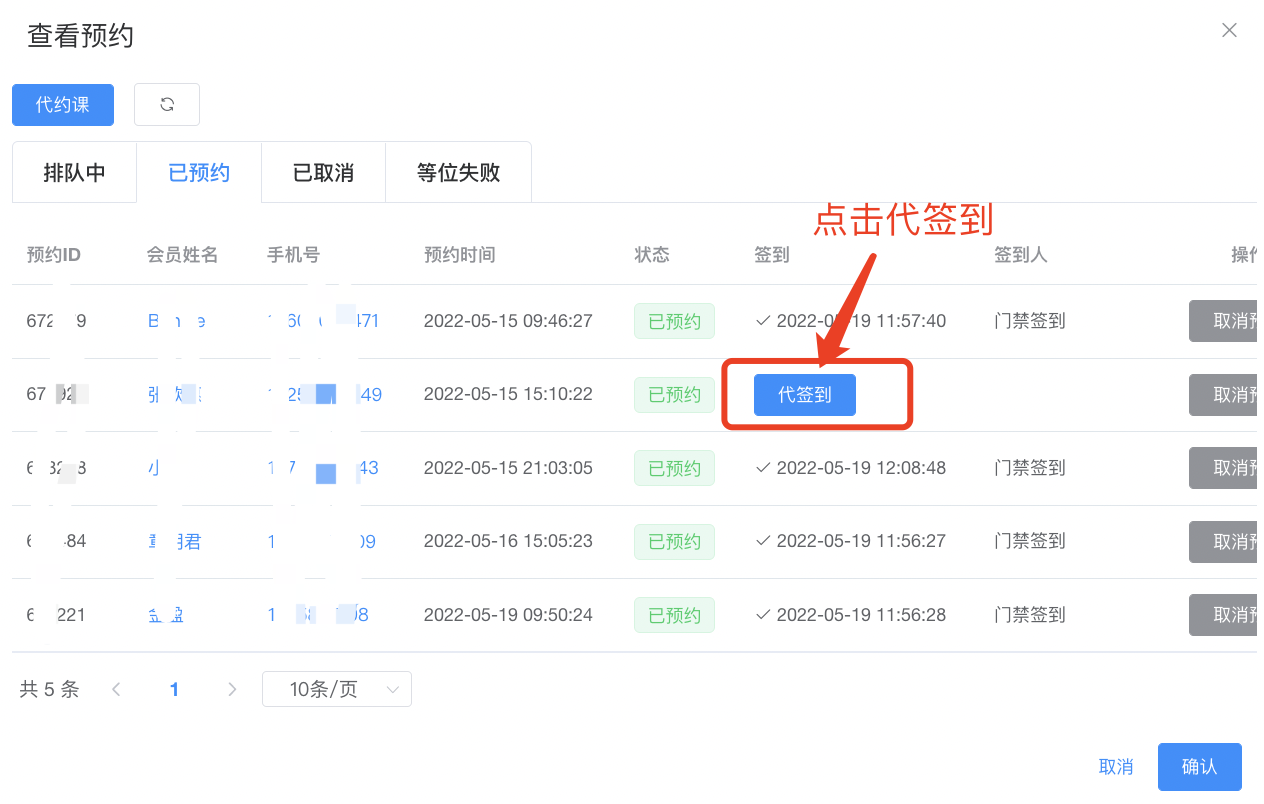Cancel the first row's reservation
Screen dimensions: 1264x804
pyautogui.click(x=1224, y=321)
